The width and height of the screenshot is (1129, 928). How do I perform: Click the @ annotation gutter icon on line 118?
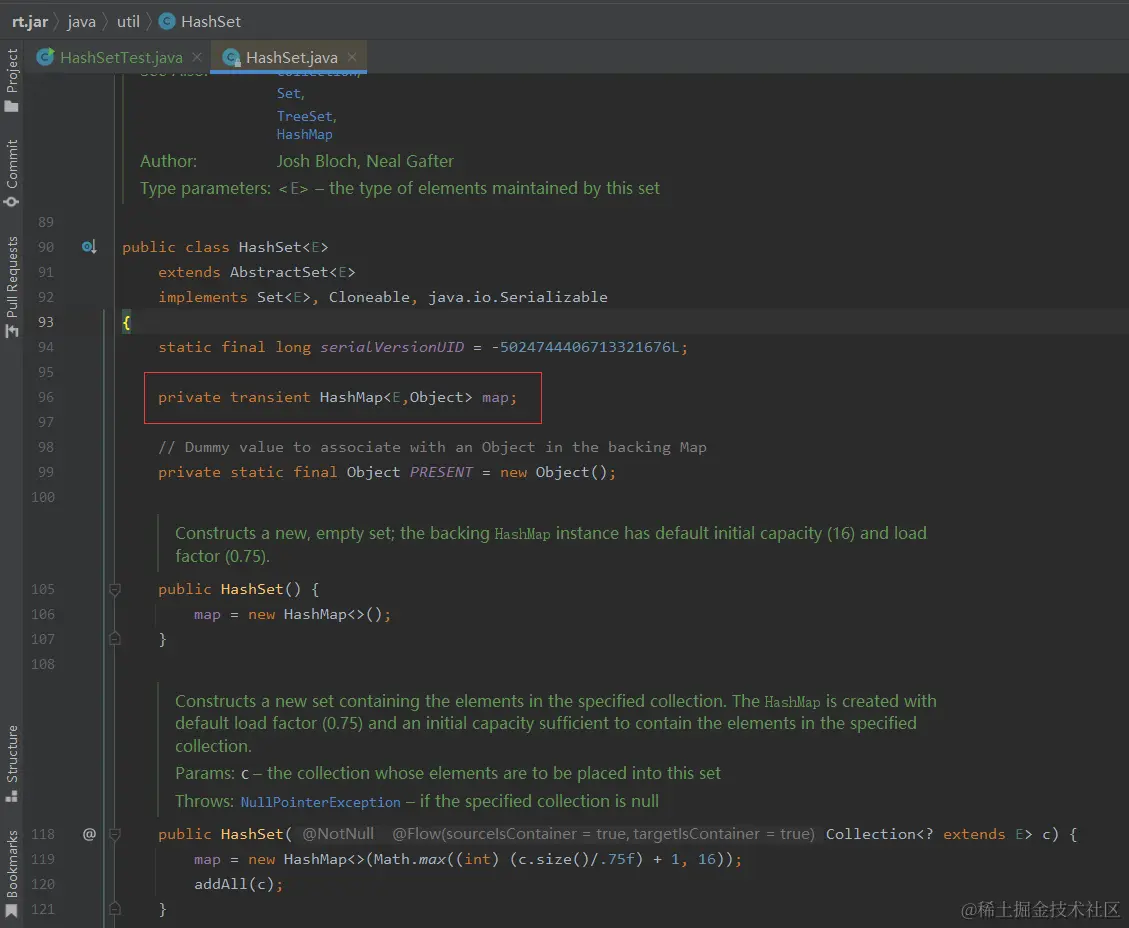pyautogui.click(x=89, y=834)
